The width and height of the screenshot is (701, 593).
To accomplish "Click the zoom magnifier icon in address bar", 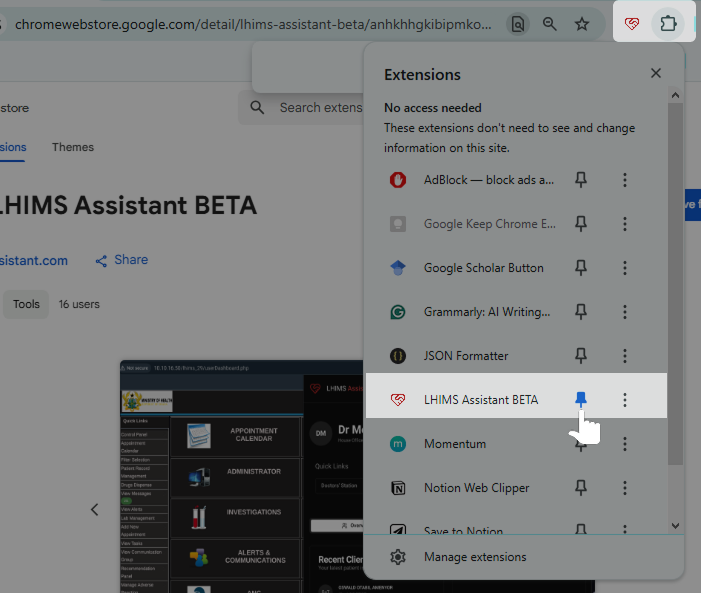I will [x=550, y=23].
